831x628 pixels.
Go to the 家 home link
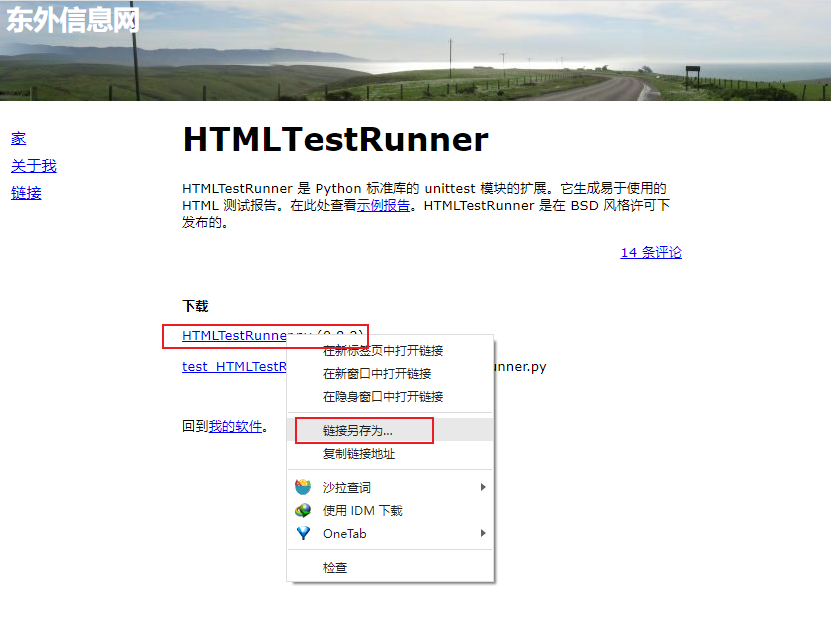coord(18,138)
